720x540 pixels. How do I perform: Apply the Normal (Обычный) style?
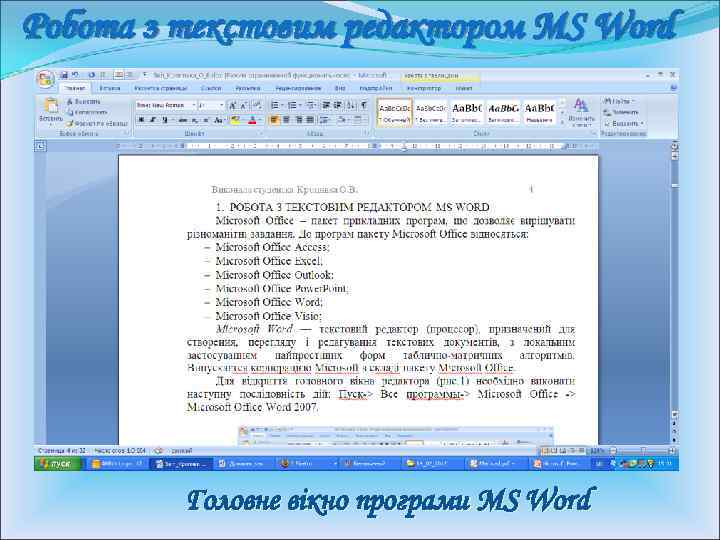(x=394, y=112)
